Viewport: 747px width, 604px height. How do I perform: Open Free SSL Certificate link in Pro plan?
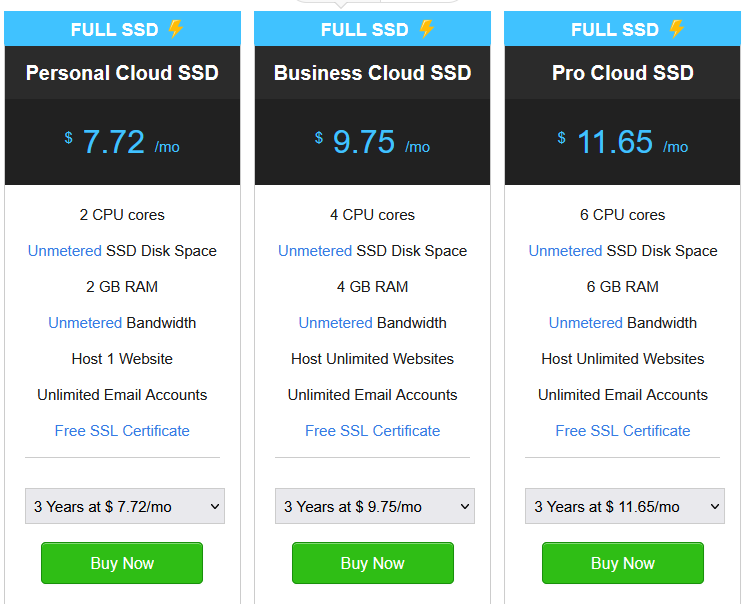(x=622, y=431)
